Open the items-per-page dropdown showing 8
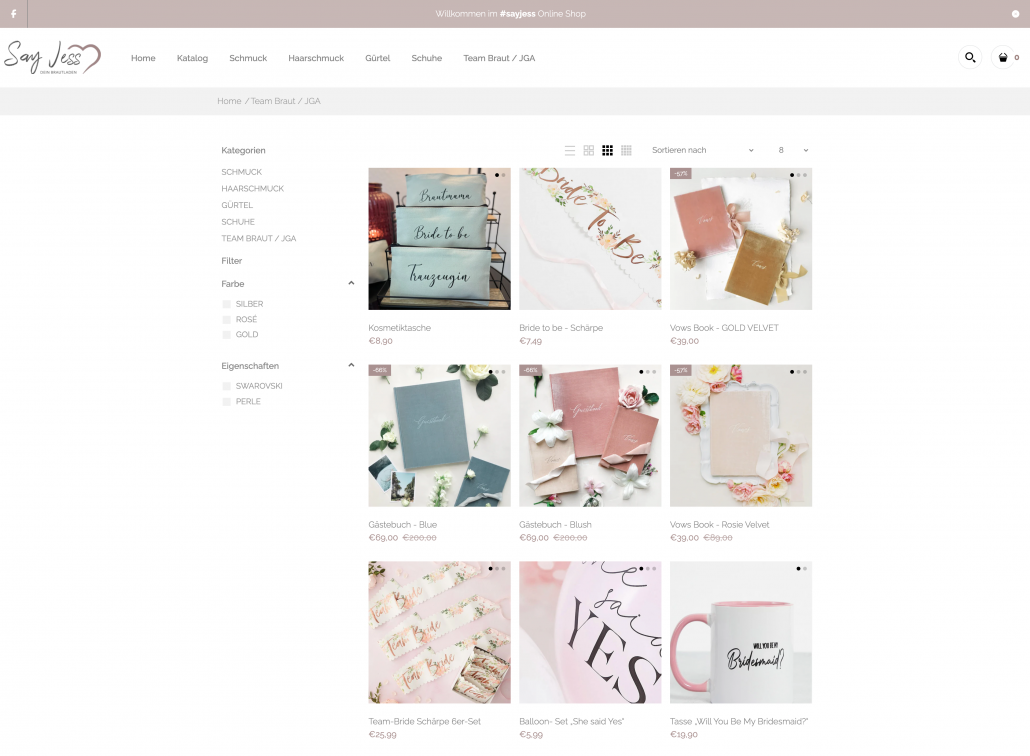Viewport: 1030px width, 756px height. (x=793, y=150)
